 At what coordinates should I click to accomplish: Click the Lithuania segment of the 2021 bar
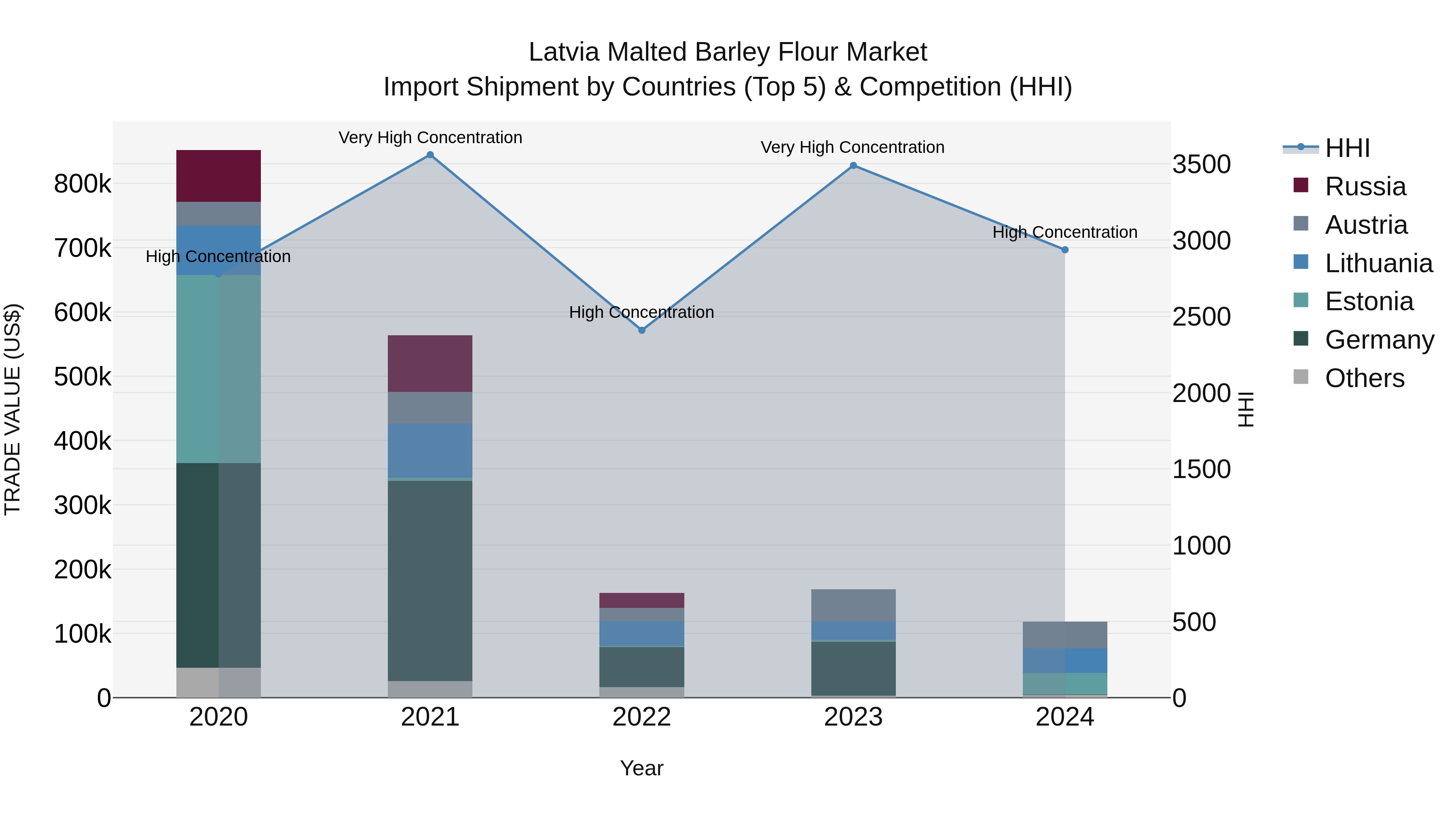430,450
